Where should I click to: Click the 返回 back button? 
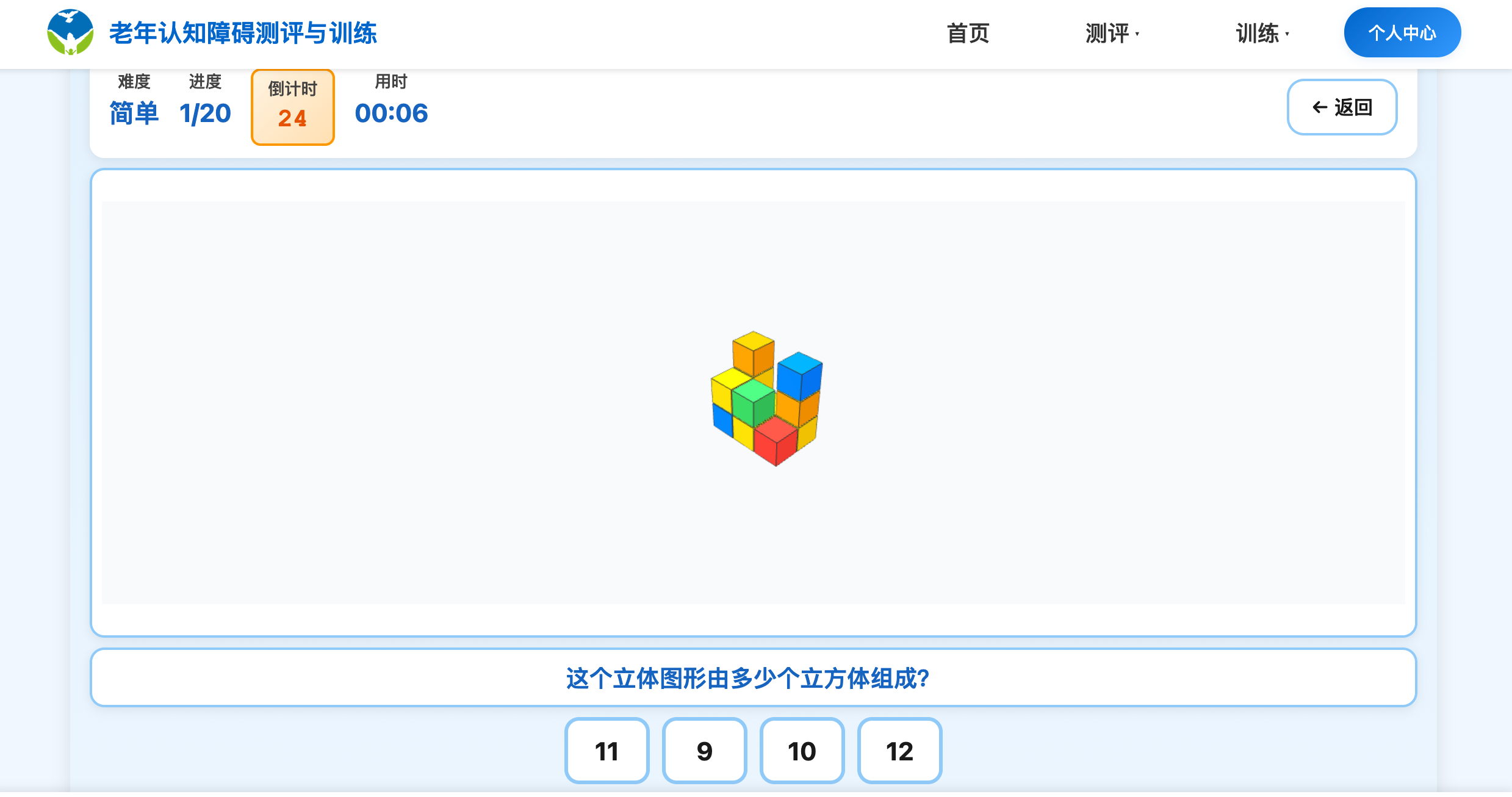tap(1342, 107)
